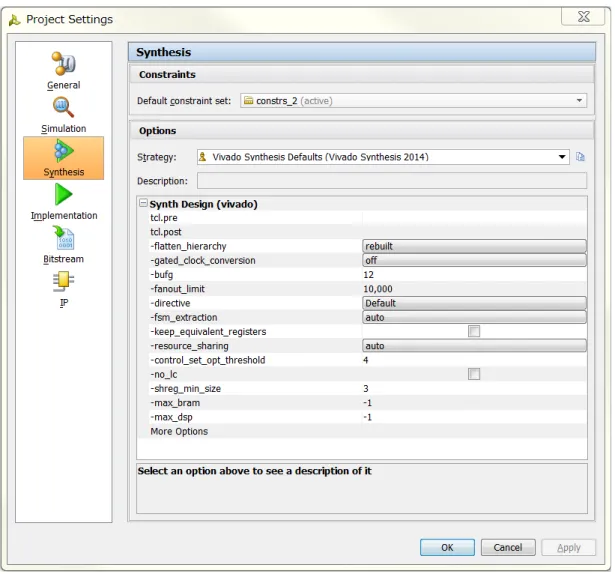The width and height of the screenshot is (615, 574).
Task: Select the tcl.post row label
Action: [x=166, y=232]
